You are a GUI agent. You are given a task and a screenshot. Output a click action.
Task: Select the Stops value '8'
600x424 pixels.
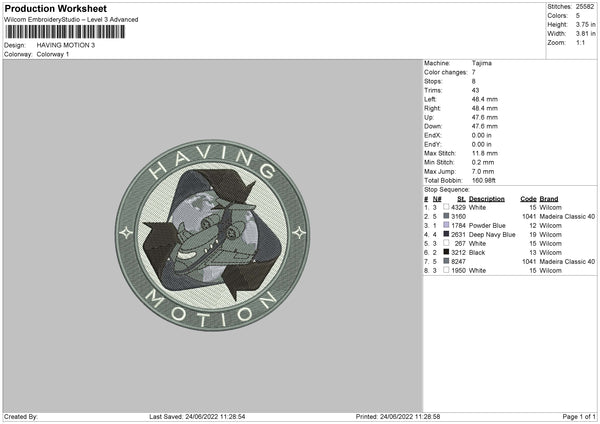(x=474, y=82)
